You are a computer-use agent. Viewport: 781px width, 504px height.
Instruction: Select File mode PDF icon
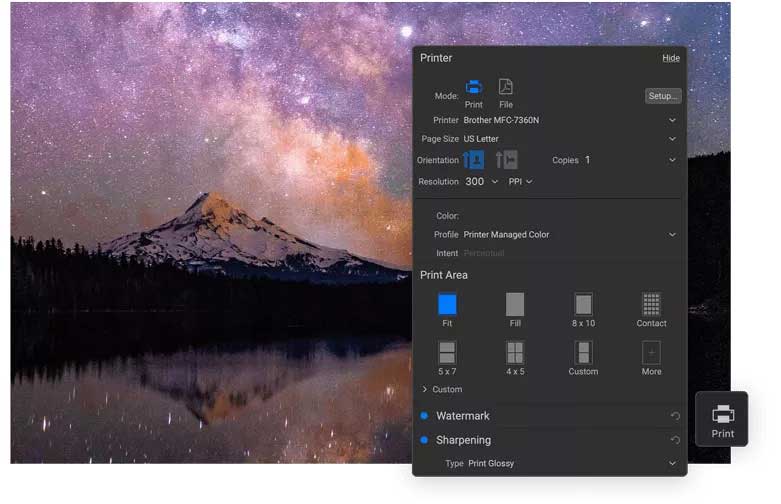click(x=506, y=87)
